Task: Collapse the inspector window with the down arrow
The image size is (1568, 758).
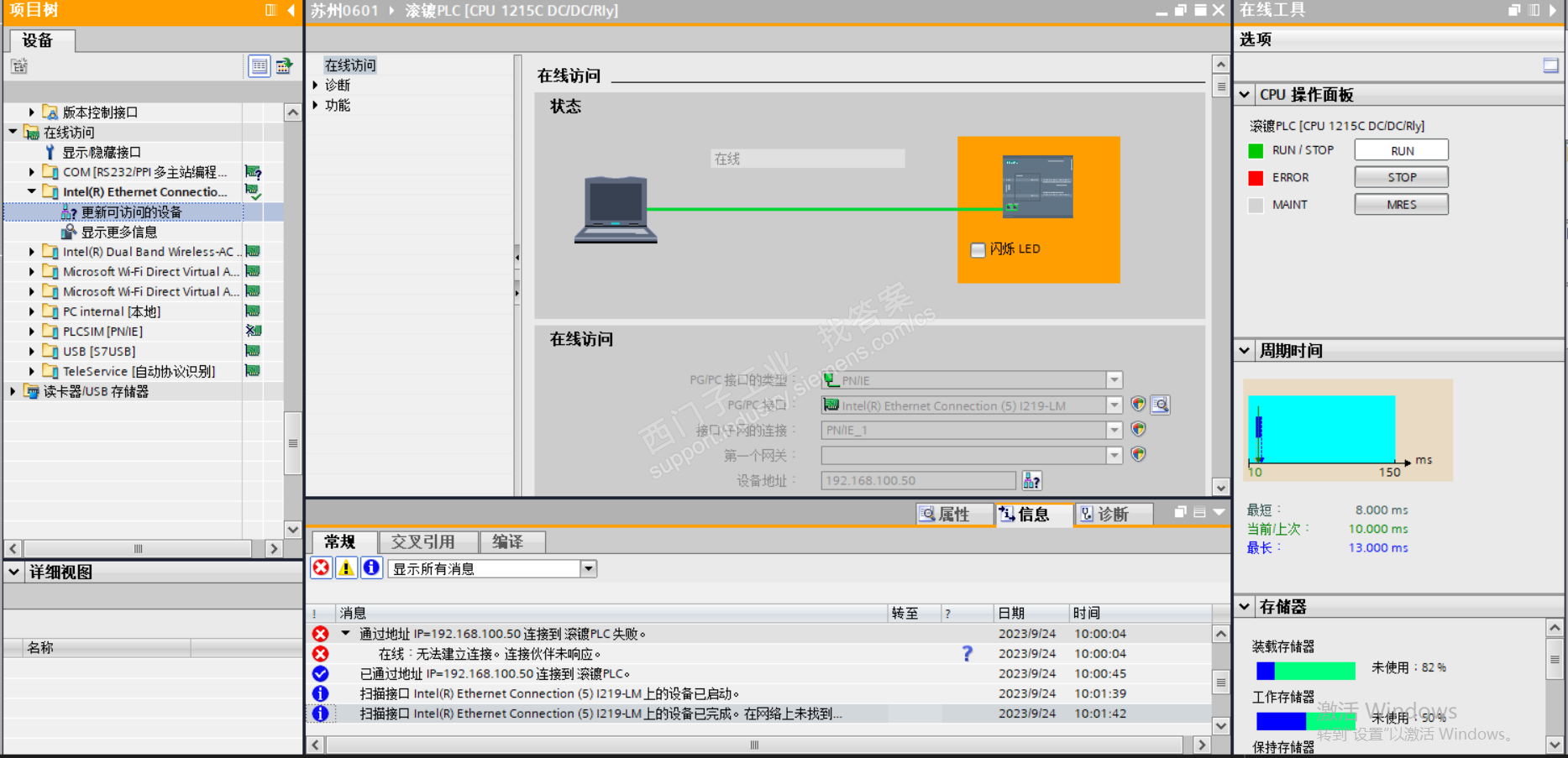Action: coord(1219,512)
